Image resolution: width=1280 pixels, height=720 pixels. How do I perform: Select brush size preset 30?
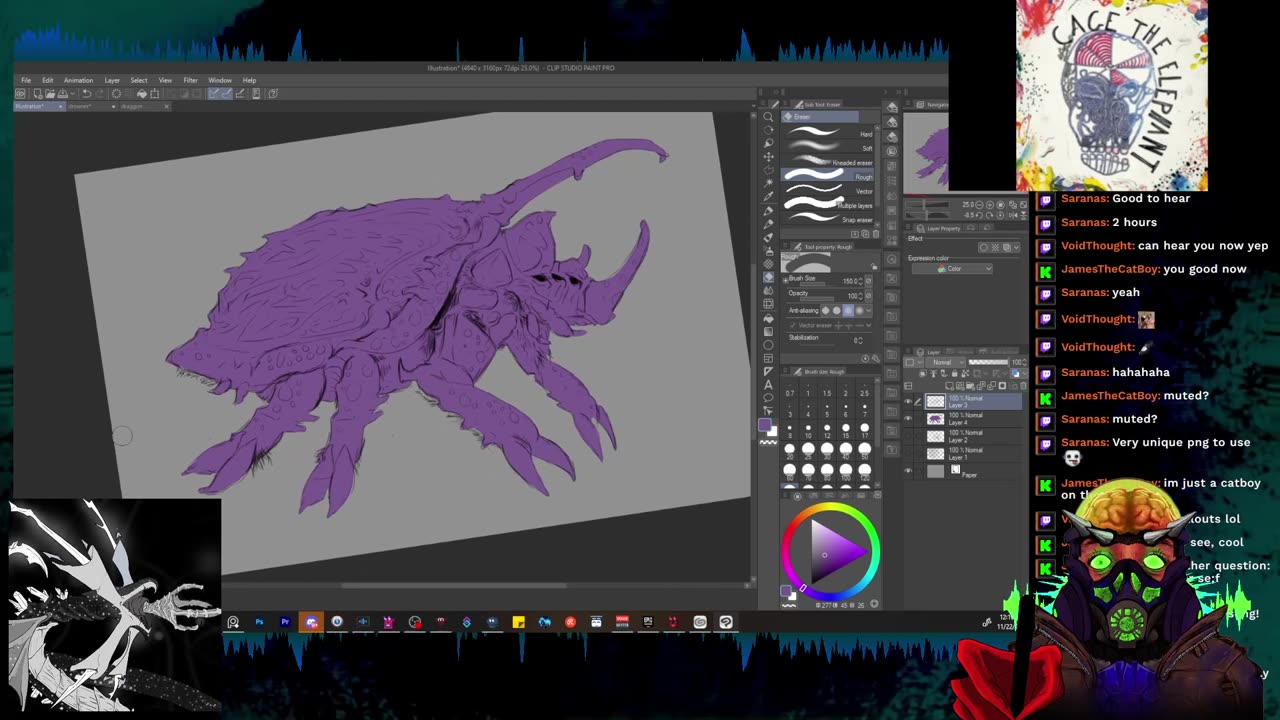click(827, 451)
